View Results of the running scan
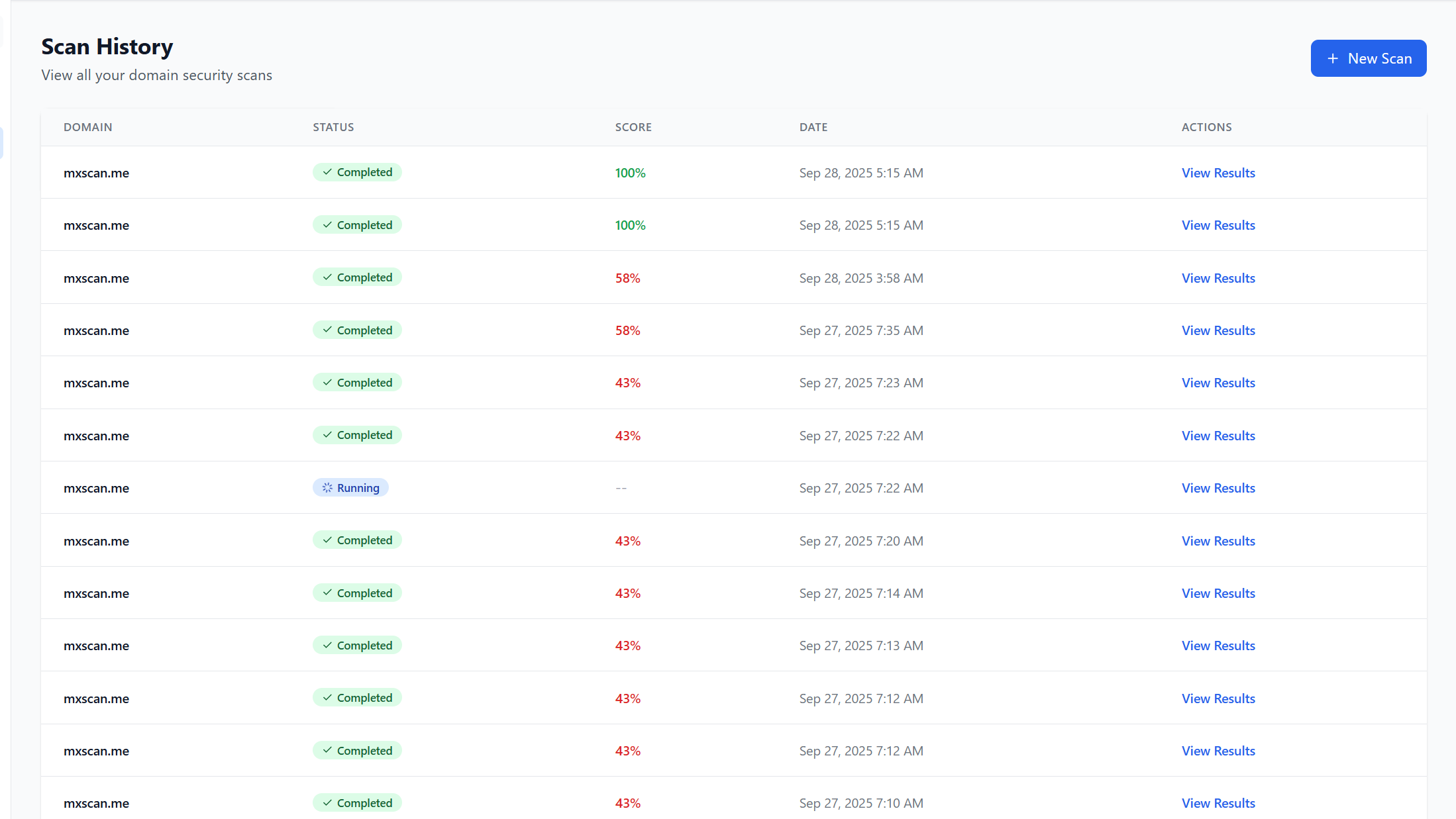 (x=1218, y=487)
